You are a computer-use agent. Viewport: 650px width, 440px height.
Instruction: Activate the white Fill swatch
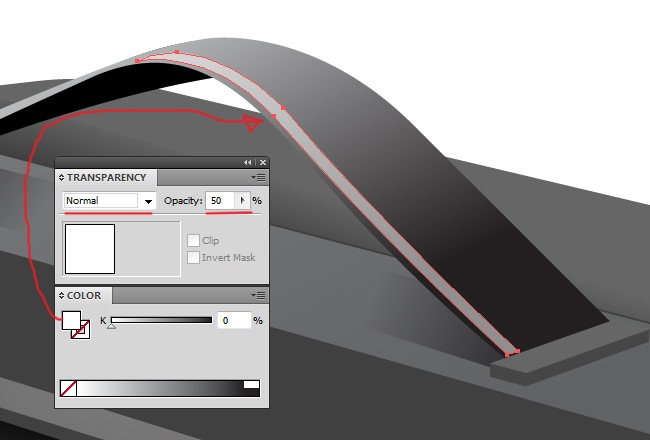tap(71, 320)
